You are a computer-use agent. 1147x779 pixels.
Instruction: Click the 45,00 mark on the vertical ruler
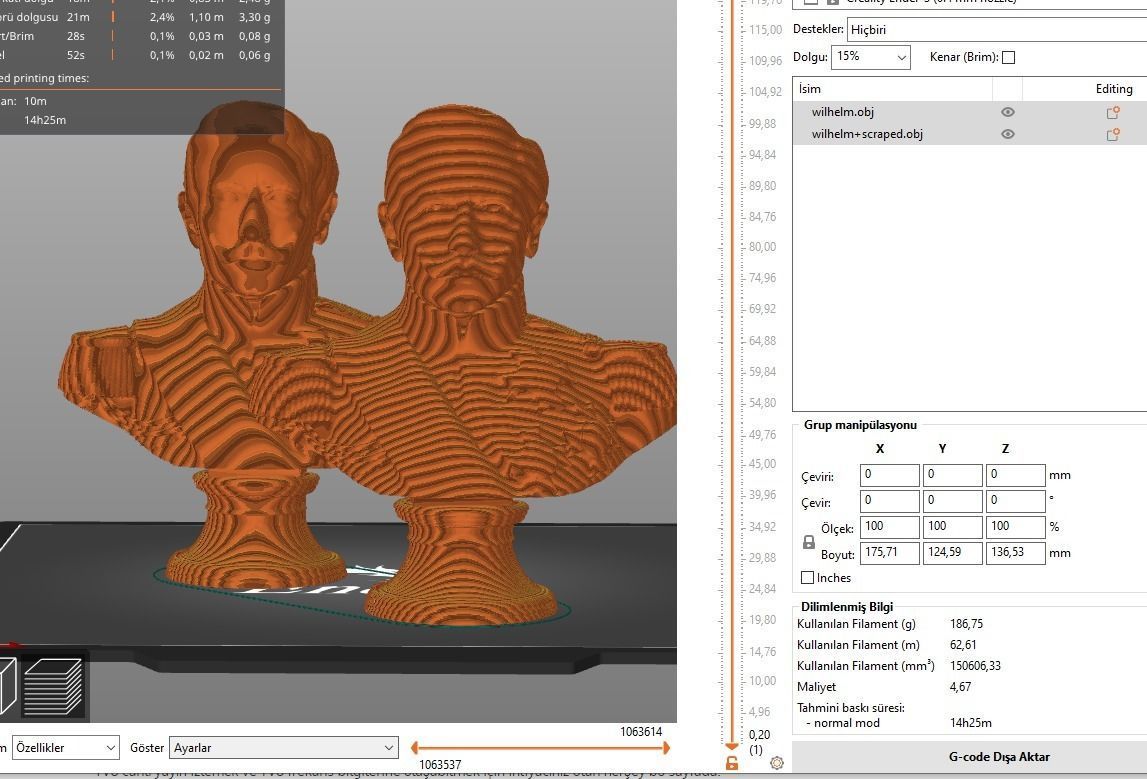[x=762, y=464]
